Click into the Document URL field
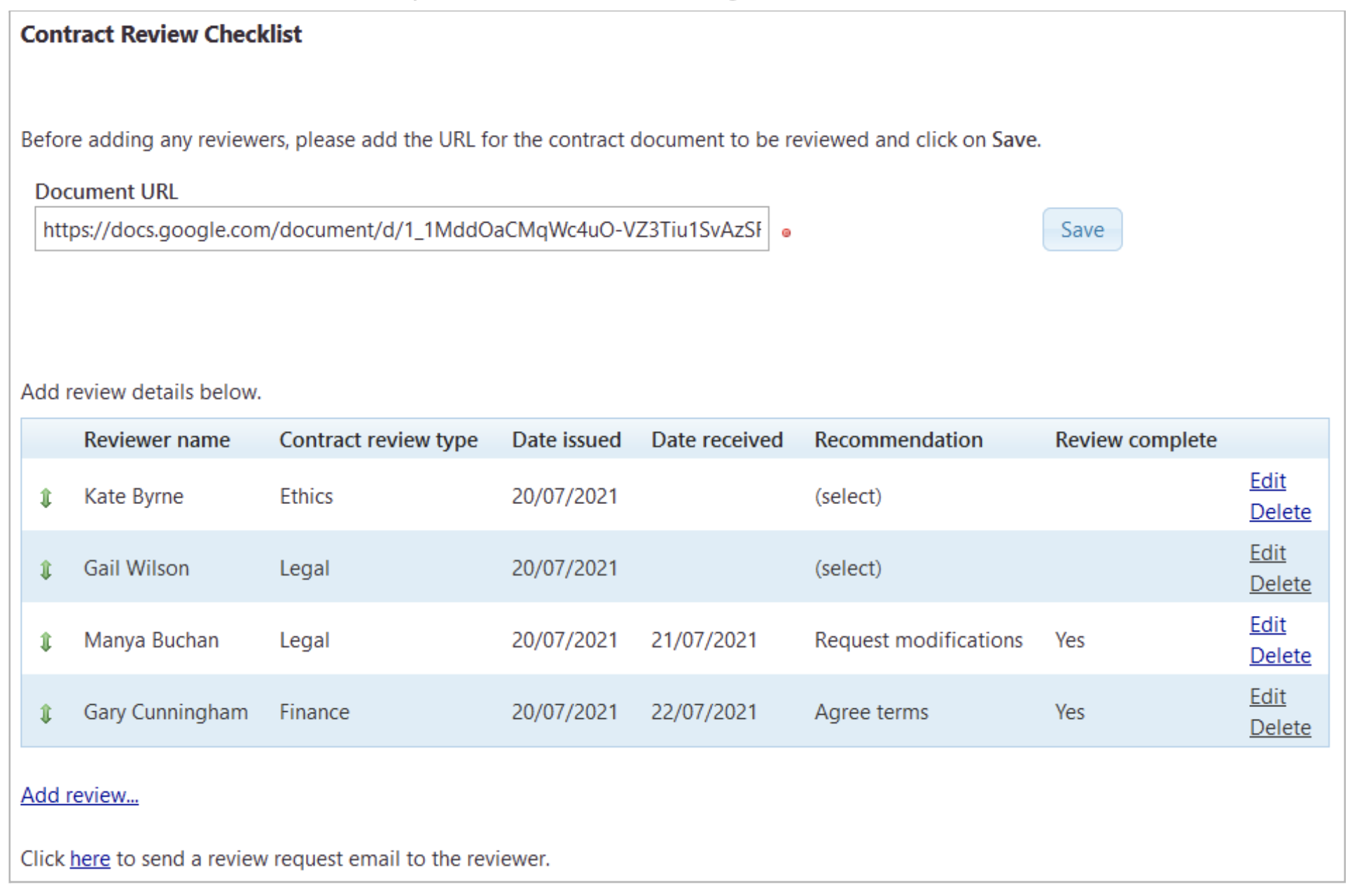The image size is (1357, 896). click(401, 230)
